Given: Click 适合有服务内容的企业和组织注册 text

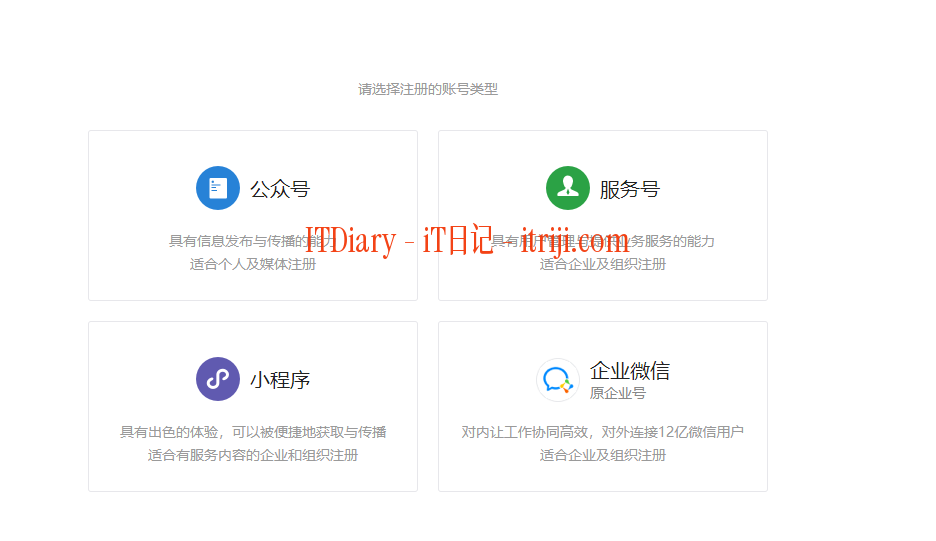Looking at the screenshot, I should (253, 455).
